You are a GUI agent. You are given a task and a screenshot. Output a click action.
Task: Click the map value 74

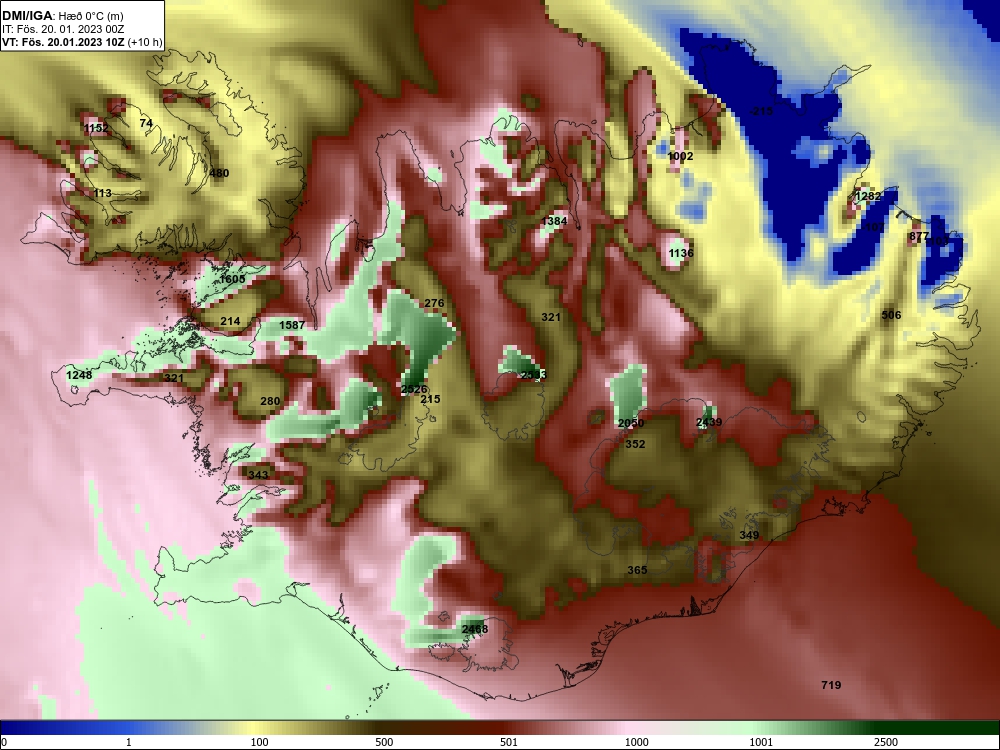146,123
